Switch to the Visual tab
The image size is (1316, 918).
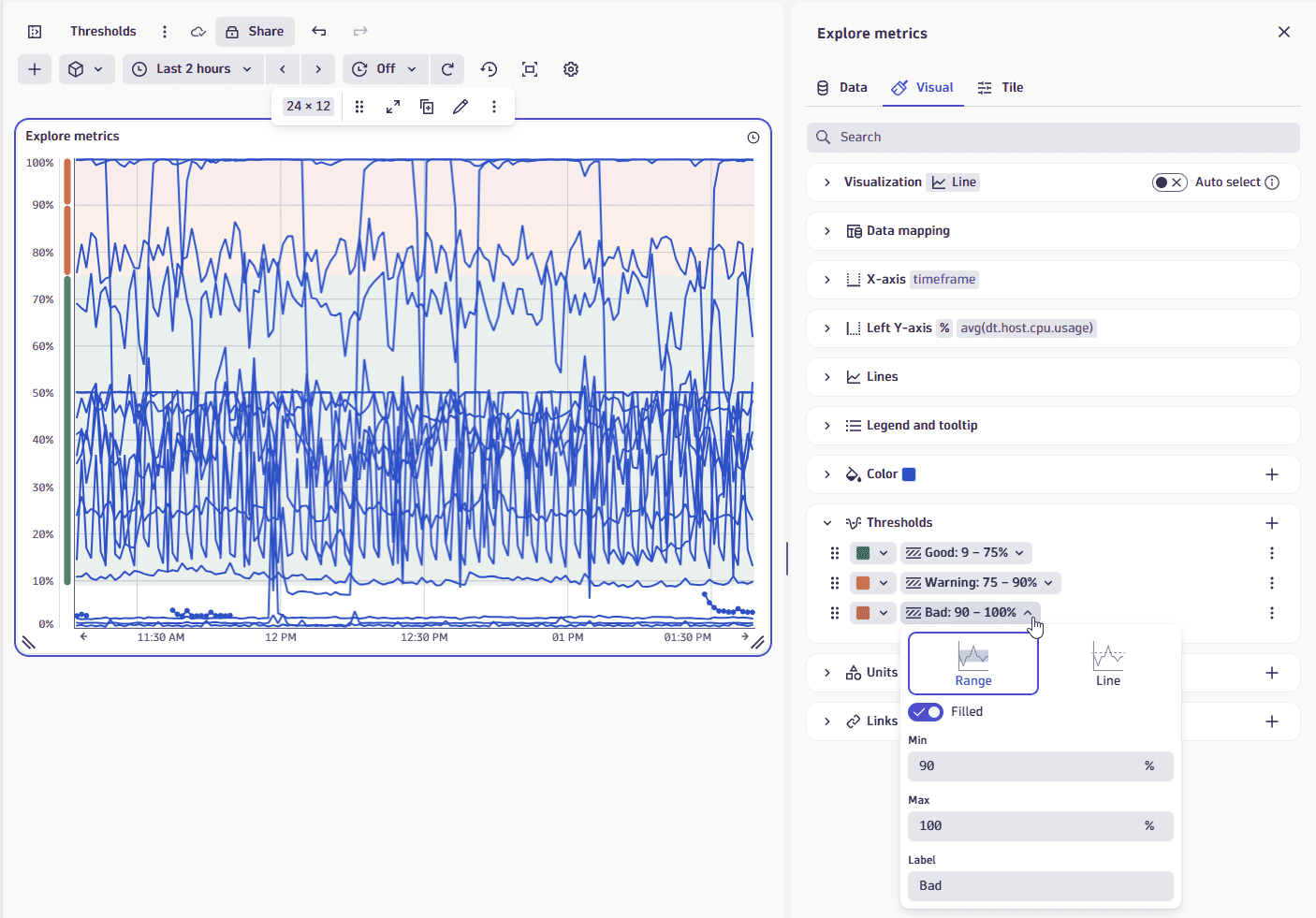pyautogui.click(x=923, y=88)
